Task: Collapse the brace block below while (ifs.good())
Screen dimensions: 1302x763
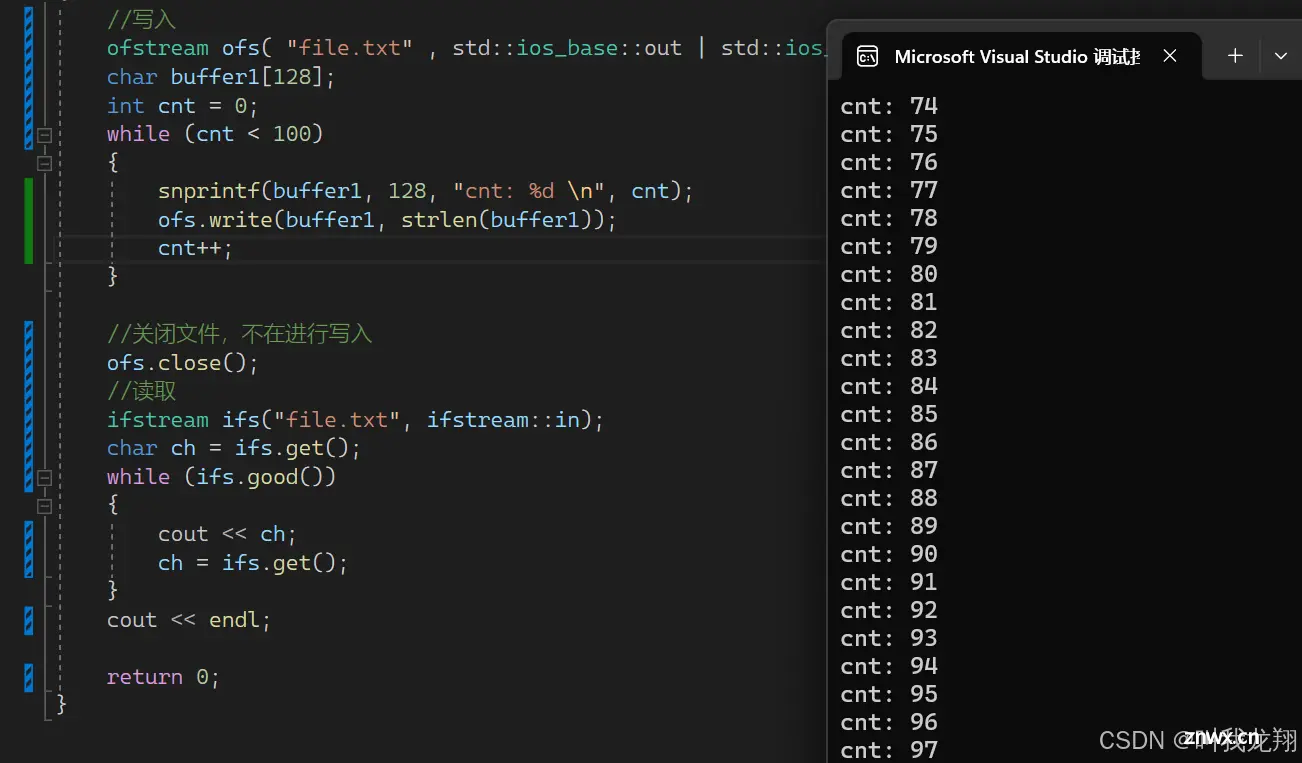Action: pos(44,506)
